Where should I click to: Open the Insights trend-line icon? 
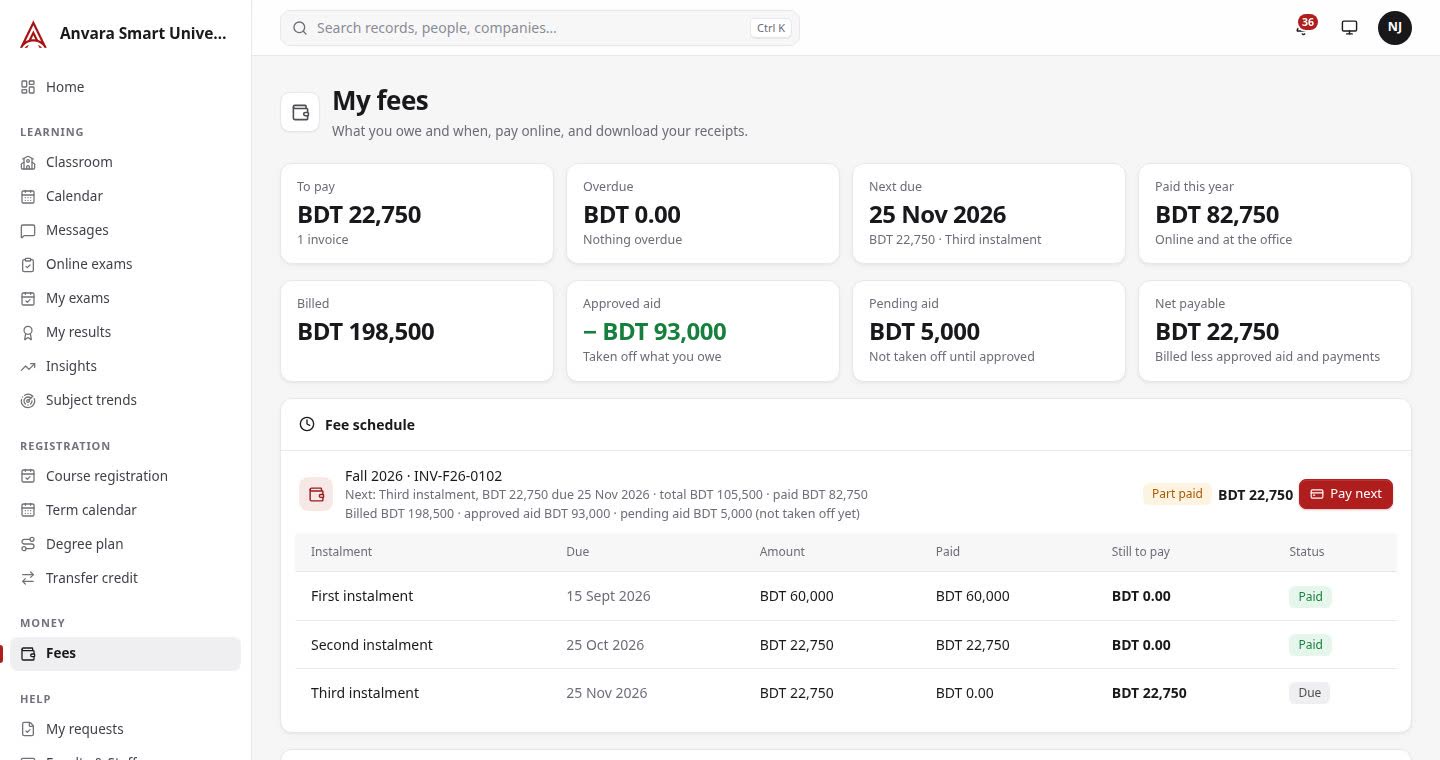tap(28, 366)
